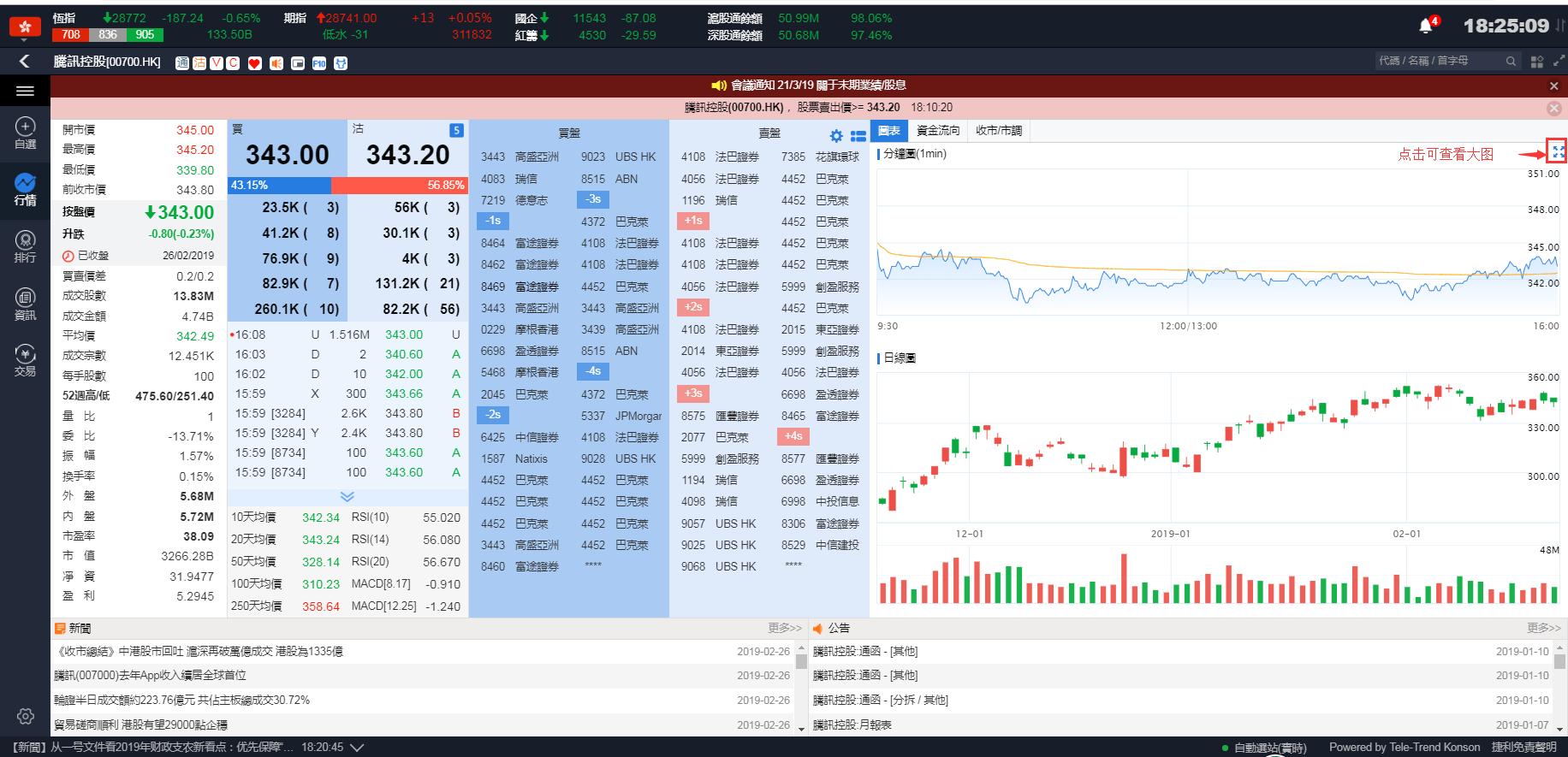Viewport: 1568px width, 757px height.
Task: Click the 沽 badge icon next to stock name
Action: tap(199, 62)
